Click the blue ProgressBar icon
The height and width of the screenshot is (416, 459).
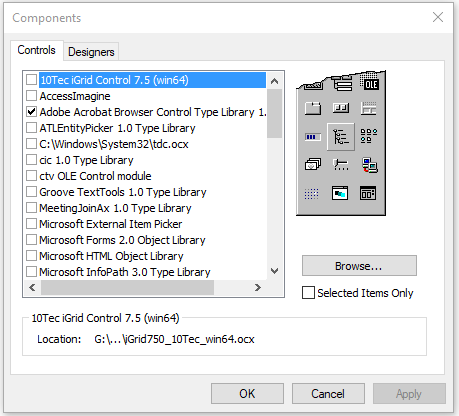point(313,137)
